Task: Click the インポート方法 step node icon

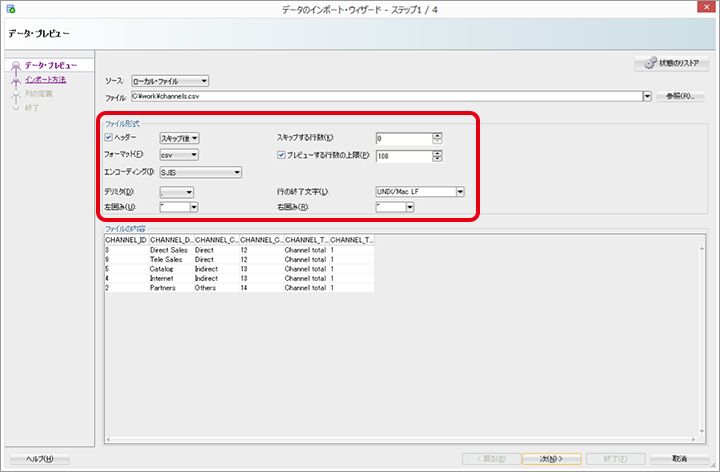Action: coord(14,80)
